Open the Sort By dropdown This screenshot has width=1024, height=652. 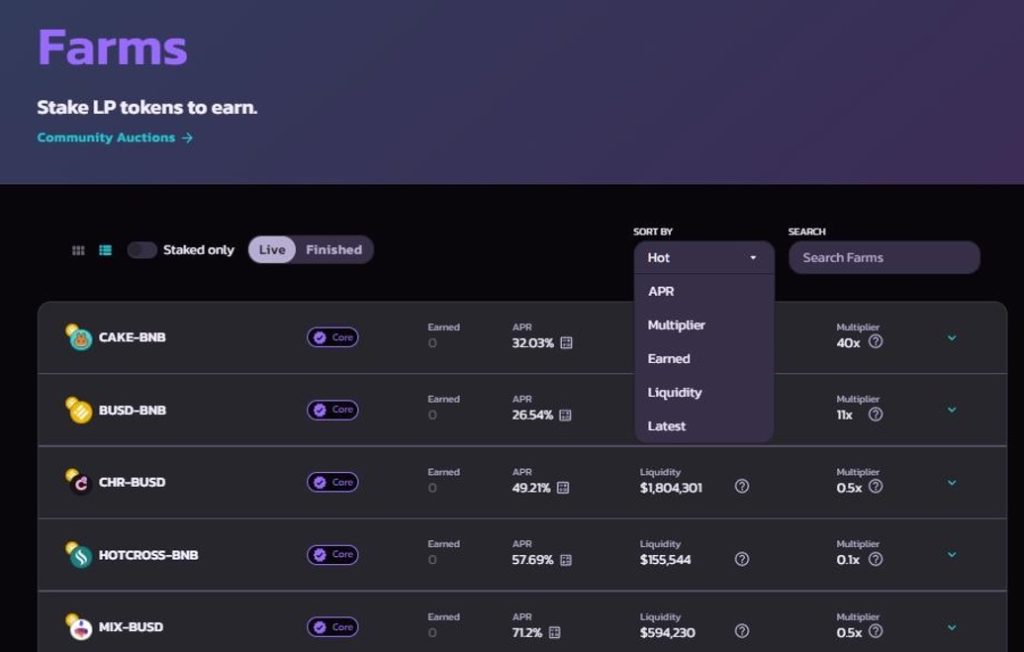[x=703, y=257]
